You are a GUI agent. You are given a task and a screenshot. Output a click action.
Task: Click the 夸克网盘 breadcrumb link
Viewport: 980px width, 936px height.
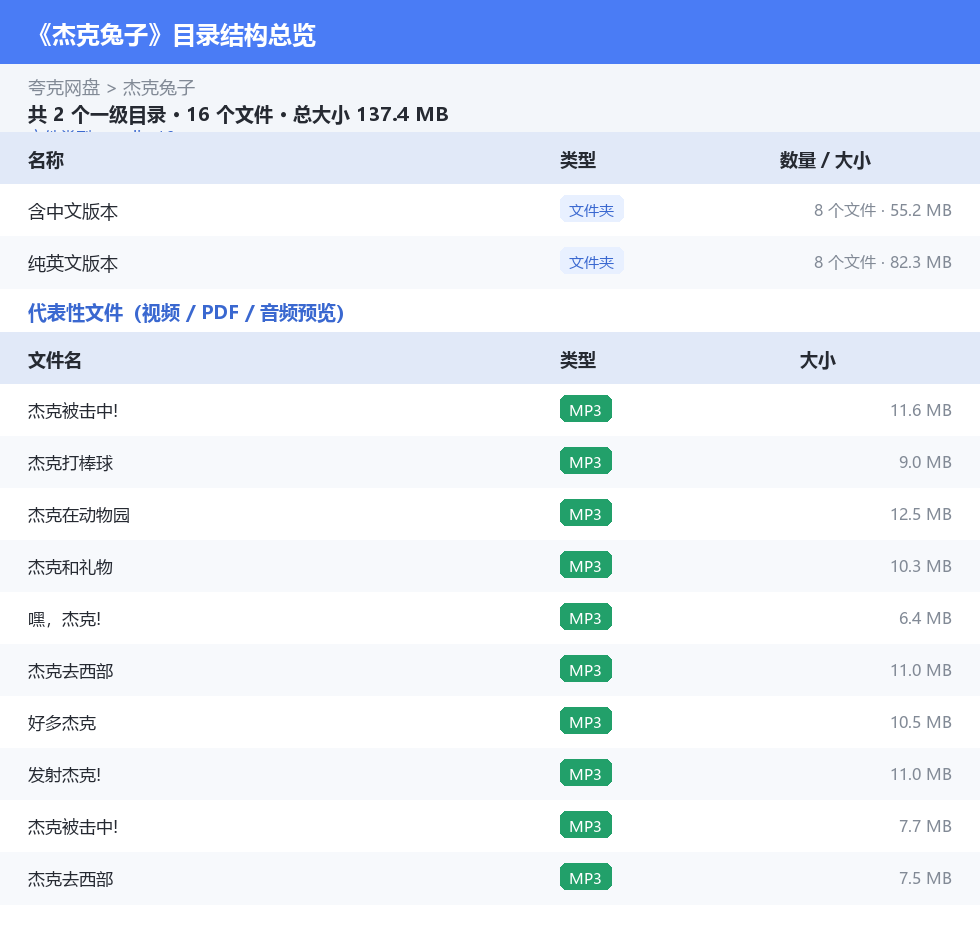64,87
